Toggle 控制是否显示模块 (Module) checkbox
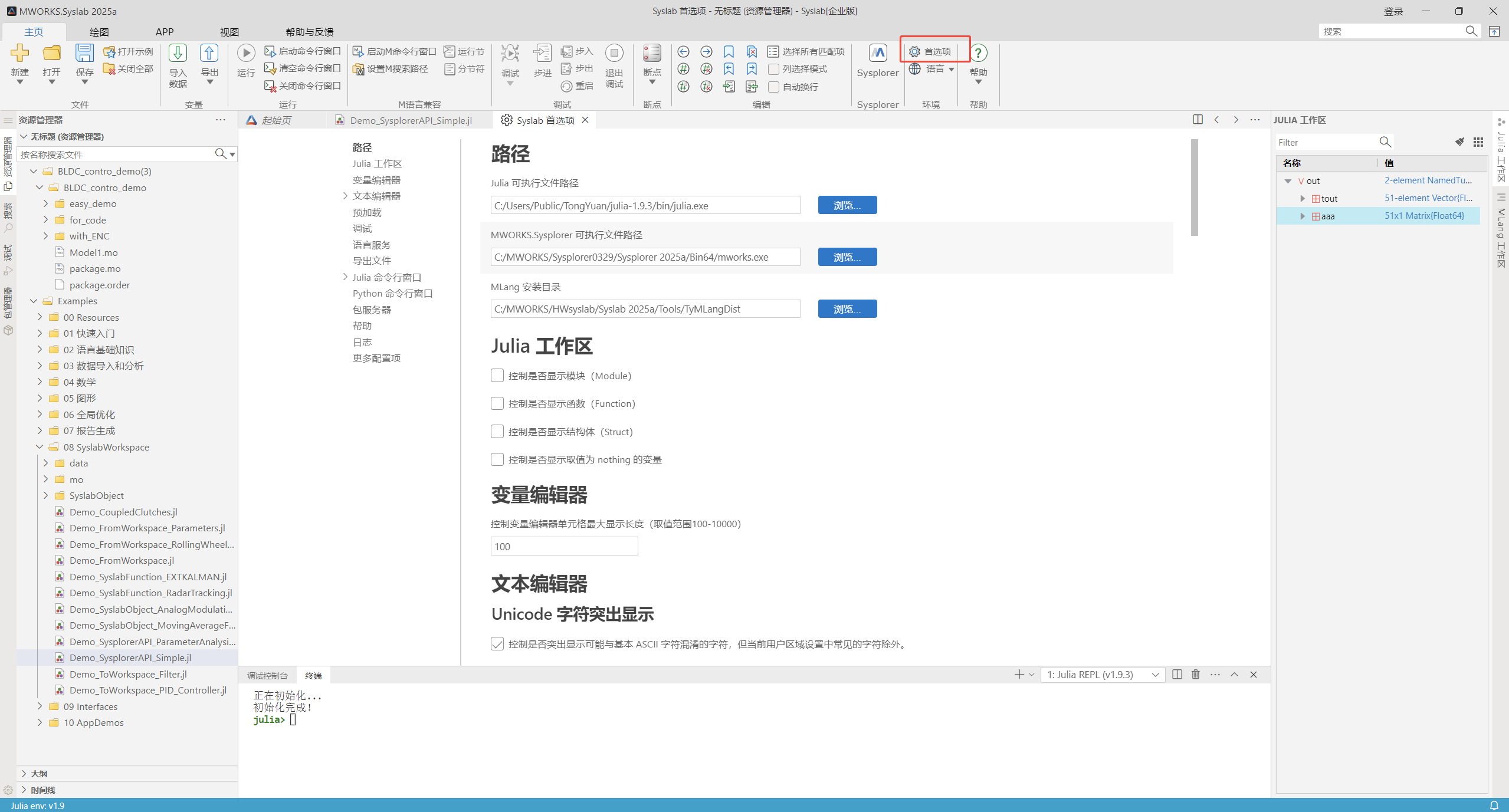Viewport: 1509px width, 812px height. [497, 376]
